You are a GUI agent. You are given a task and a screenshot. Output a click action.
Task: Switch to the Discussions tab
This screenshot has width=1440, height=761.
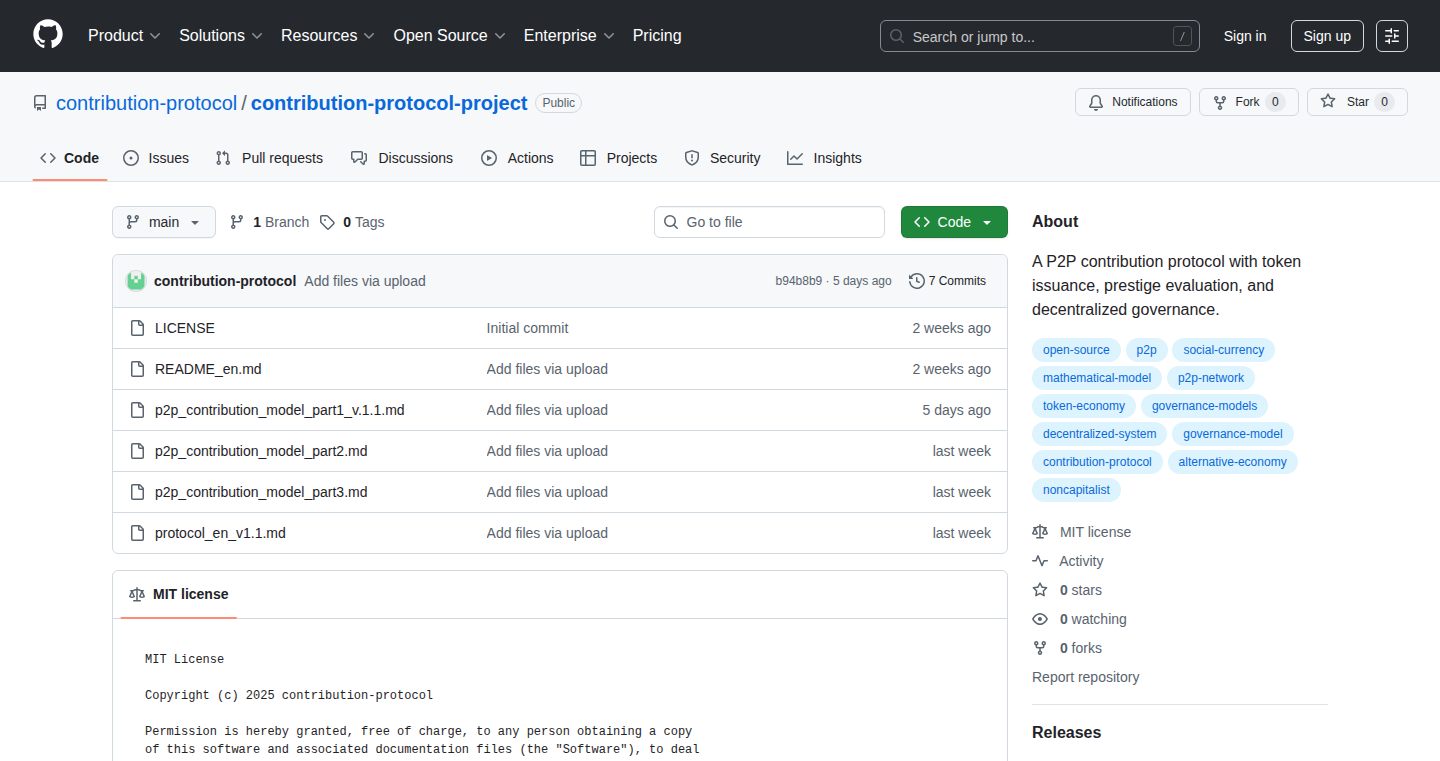click(402, 158)
